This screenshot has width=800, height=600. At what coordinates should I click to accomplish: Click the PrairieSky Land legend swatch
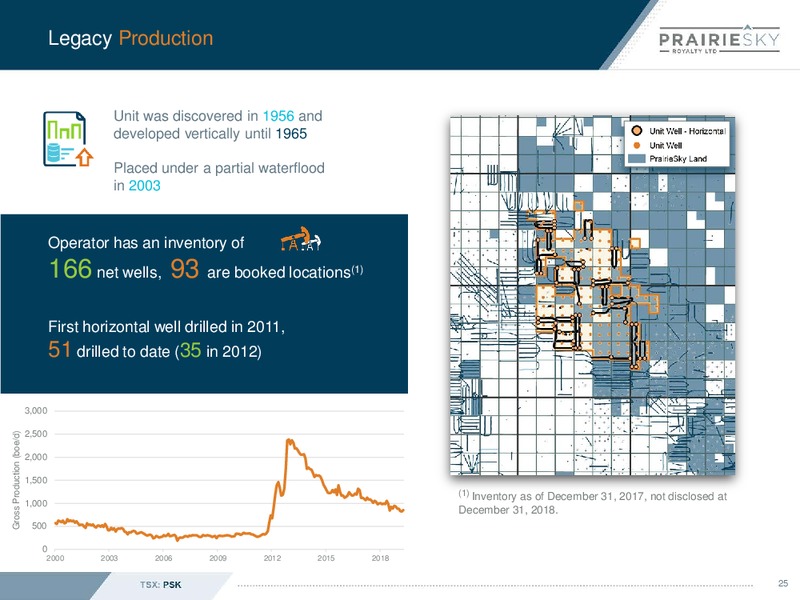636,159
